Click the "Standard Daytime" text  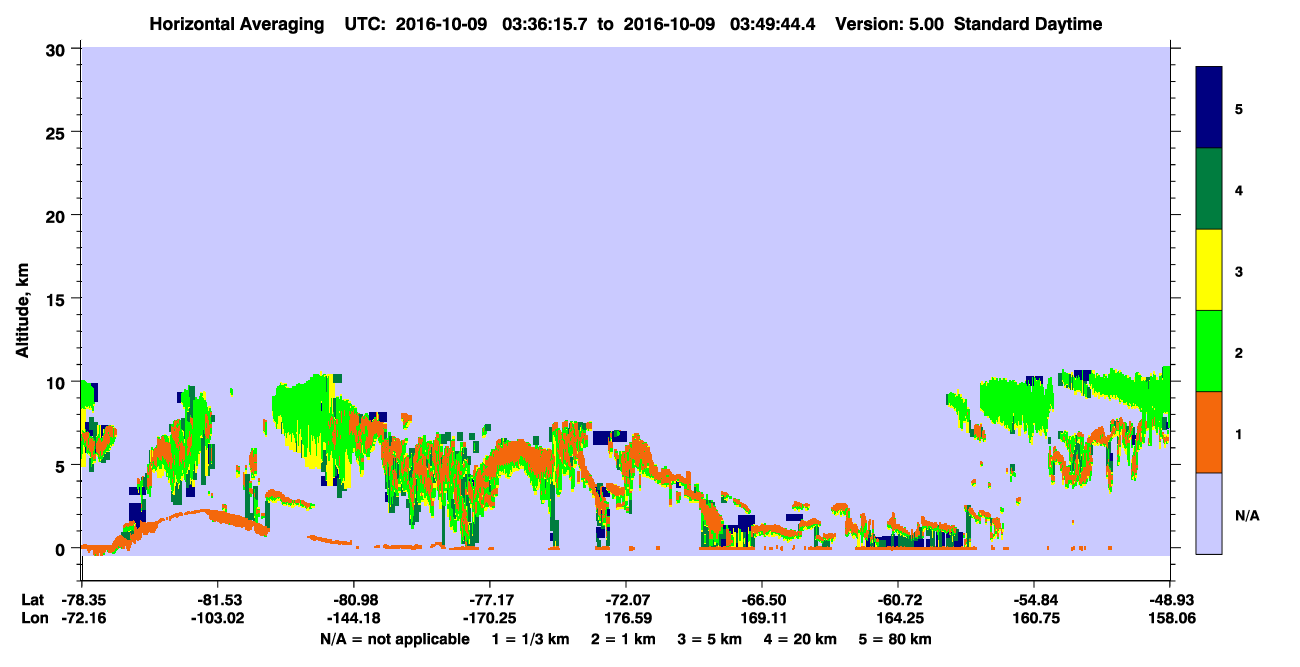click(1028, 24)
